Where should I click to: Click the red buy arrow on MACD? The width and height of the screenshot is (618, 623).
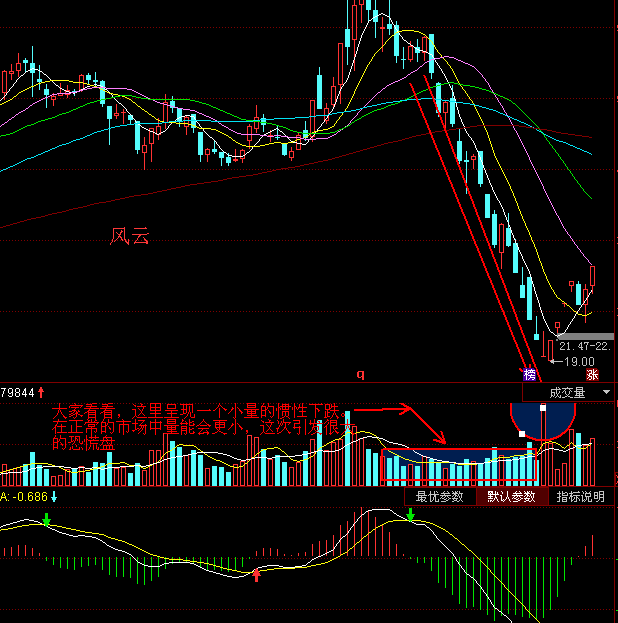[257, 573]
